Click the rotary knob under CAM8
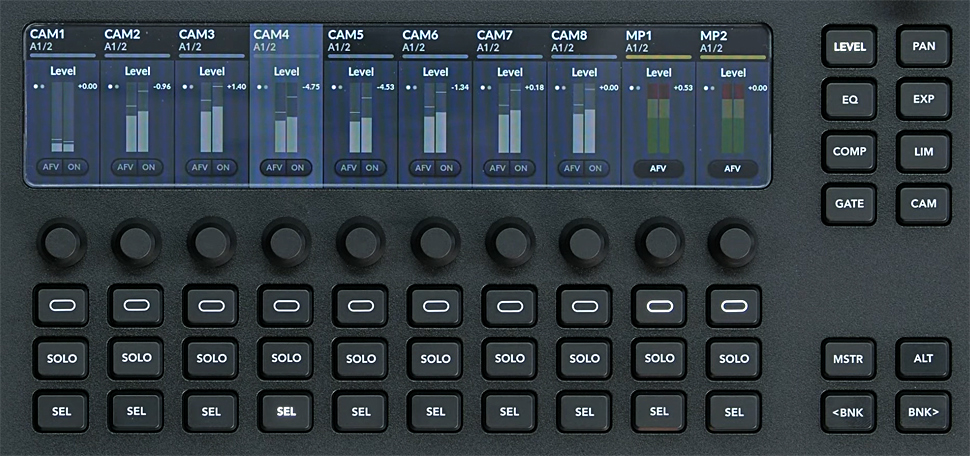 585,243
